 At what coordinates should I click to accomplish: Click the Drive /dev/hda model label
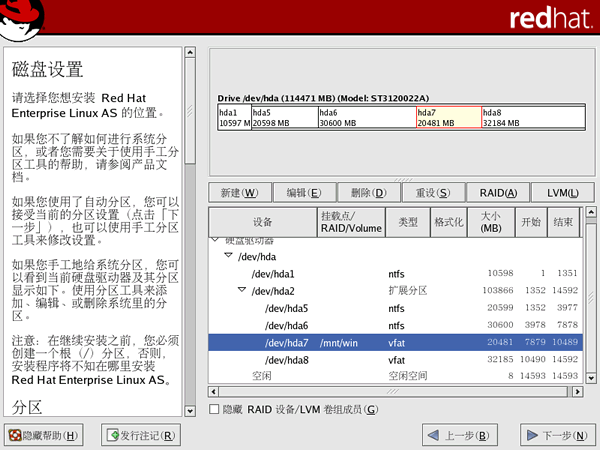(x=323, y=98)
